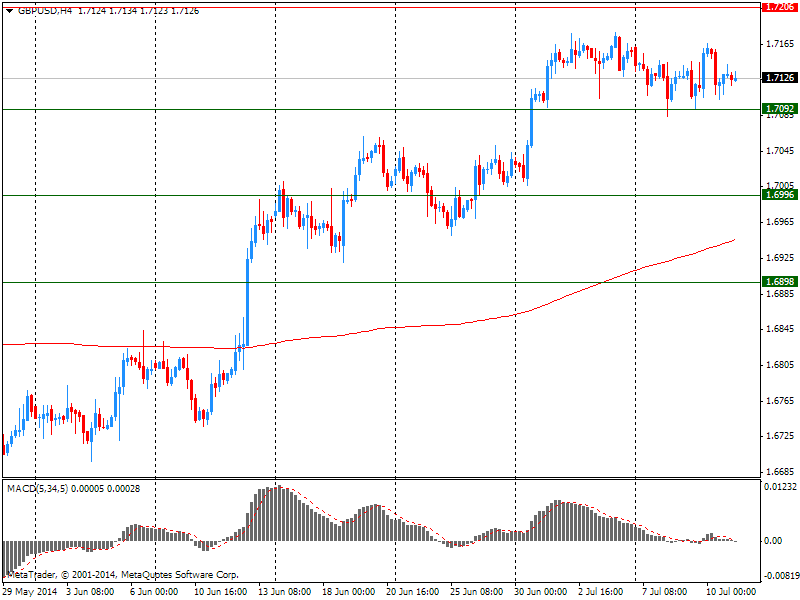Image resolution: width=800 pixels, height=600 pixels.
Task: Select the 18 Jun 00:00 time label
Action: point(348,592)
